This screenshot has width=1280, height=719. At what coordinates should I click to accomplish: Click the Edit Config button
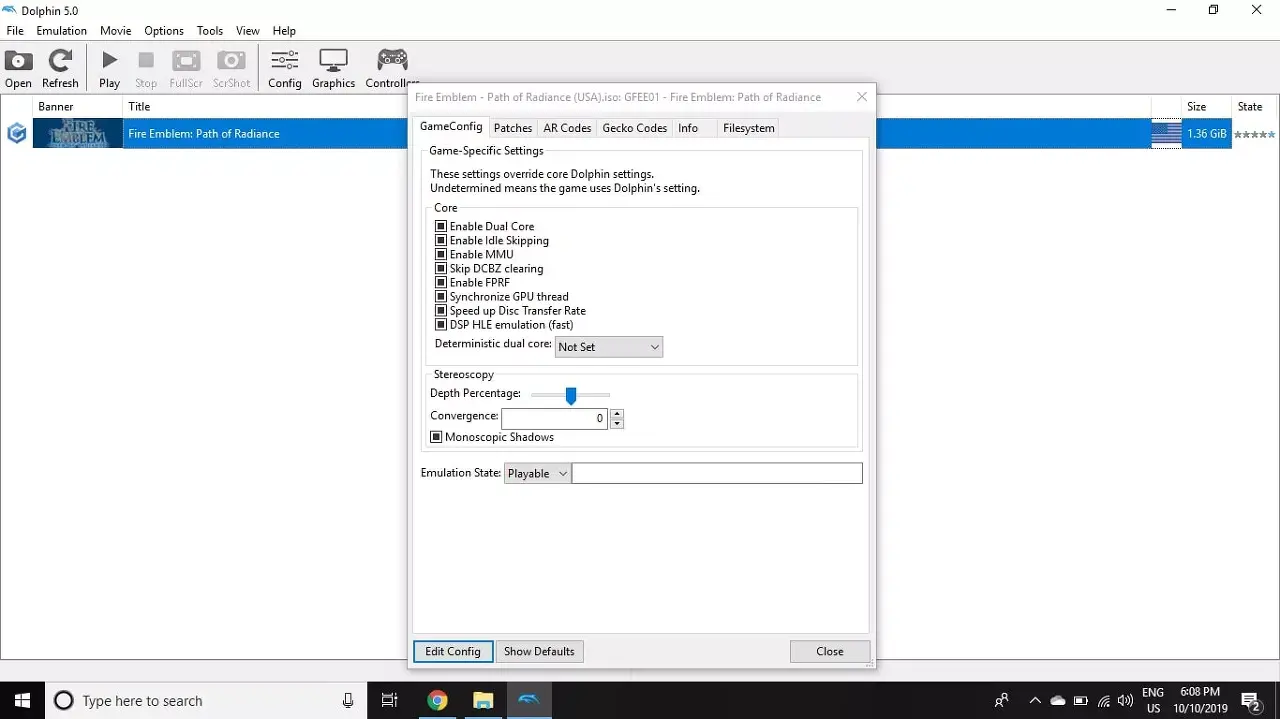pyautogui.click(x=453, y=651)
